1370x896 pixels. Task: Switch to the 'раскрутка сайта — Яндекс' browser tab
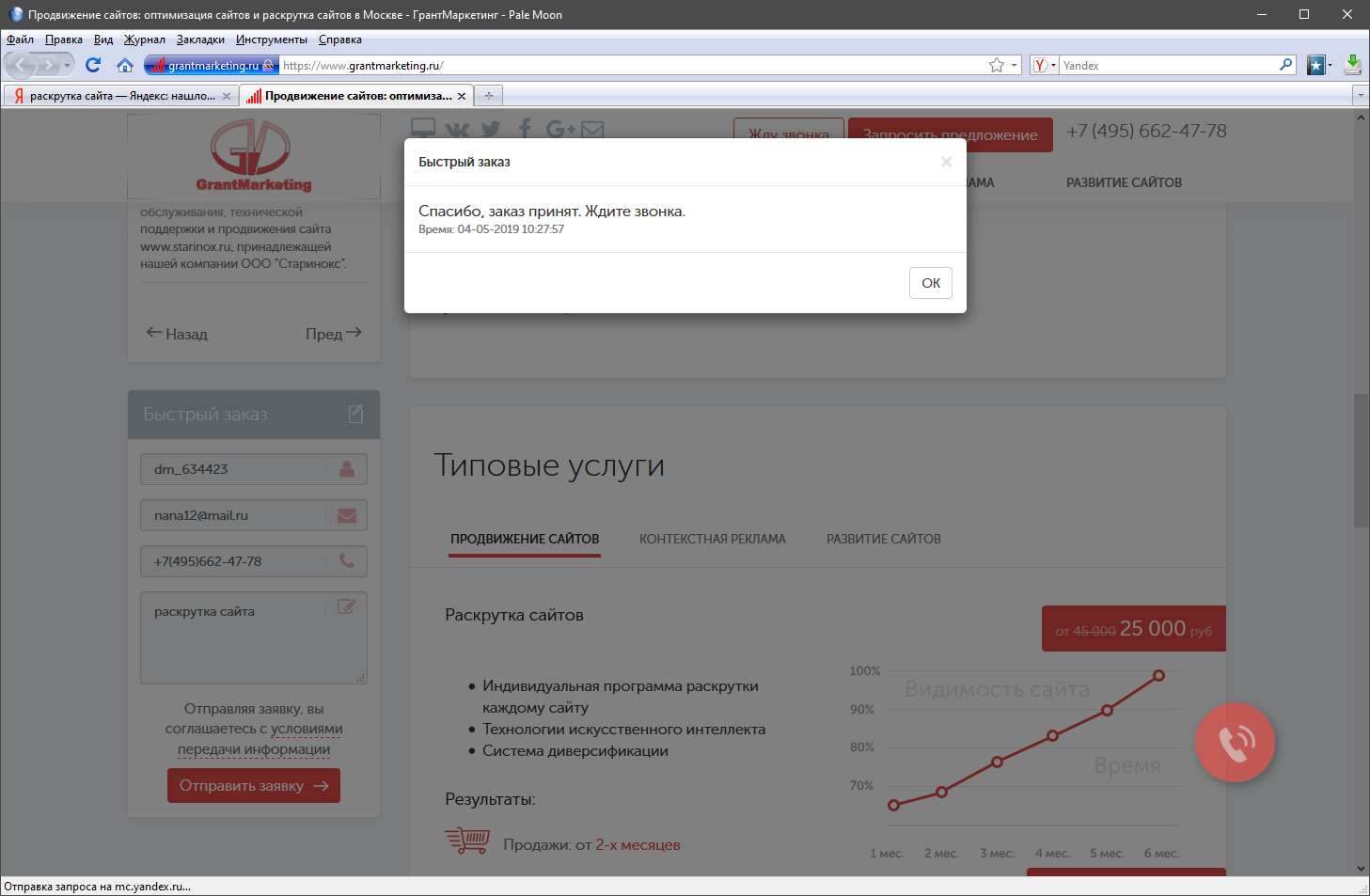point(119,96)
